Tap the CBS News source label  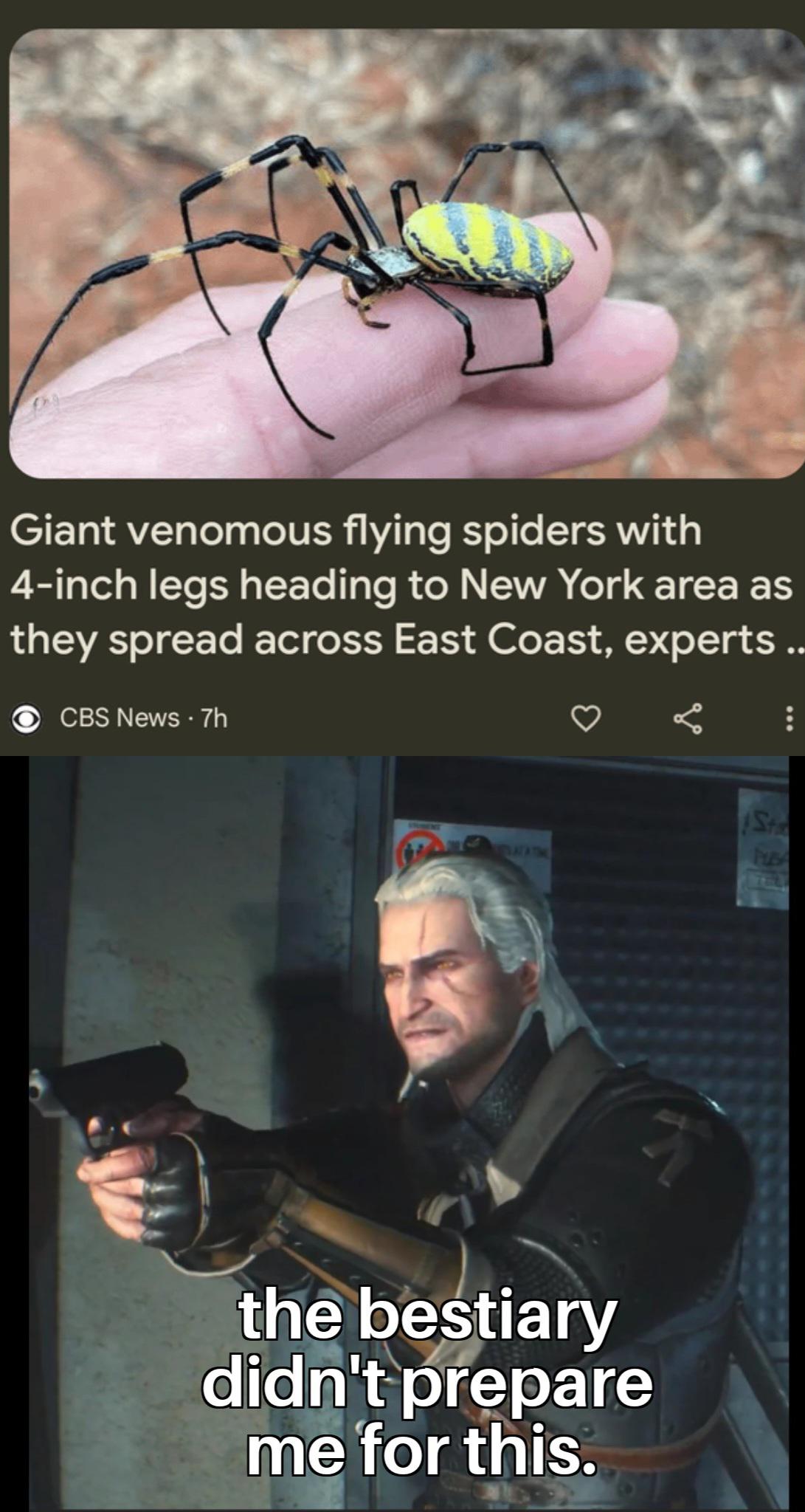(120, 718)
